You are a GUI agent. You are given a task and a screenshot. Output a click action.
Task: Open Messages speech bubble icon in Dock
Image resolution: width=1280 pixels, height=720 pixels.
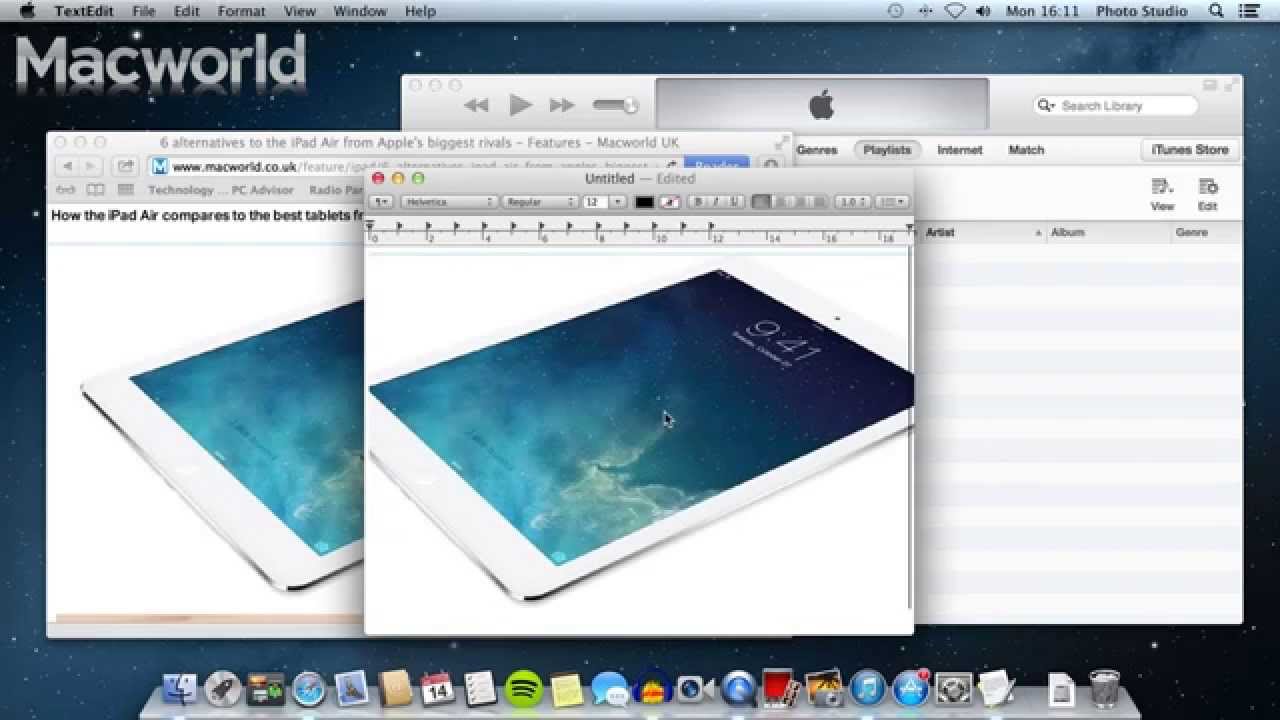coord(610,688)
